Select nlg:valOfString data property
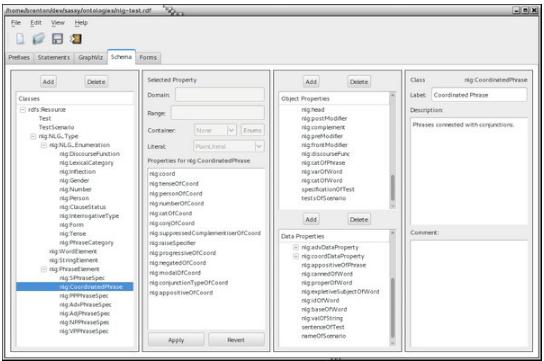544x361 pixels. pyautogui.click(x=322, y=318)
